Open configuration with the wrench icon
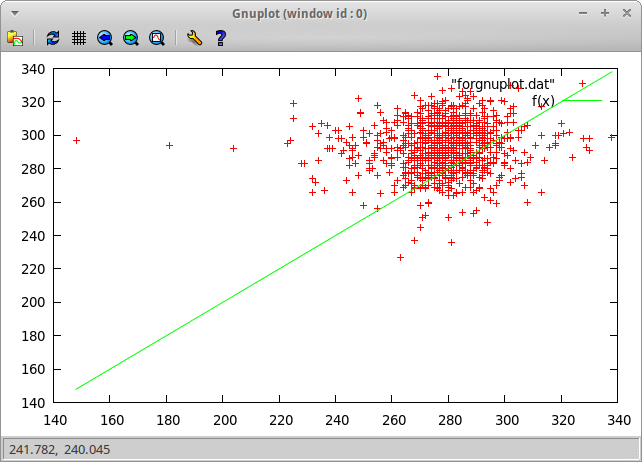This screenshot has height=462, width=642. pos(194,38)
